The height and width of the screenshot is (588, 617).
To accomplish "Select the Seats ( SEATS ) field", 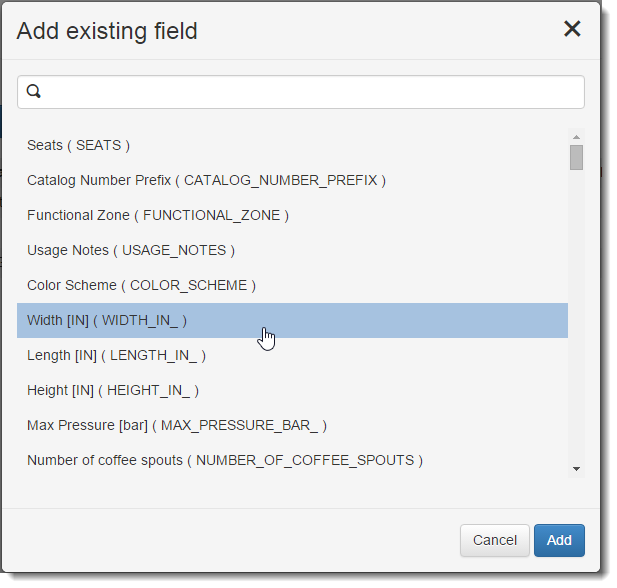I will [79, 145].
